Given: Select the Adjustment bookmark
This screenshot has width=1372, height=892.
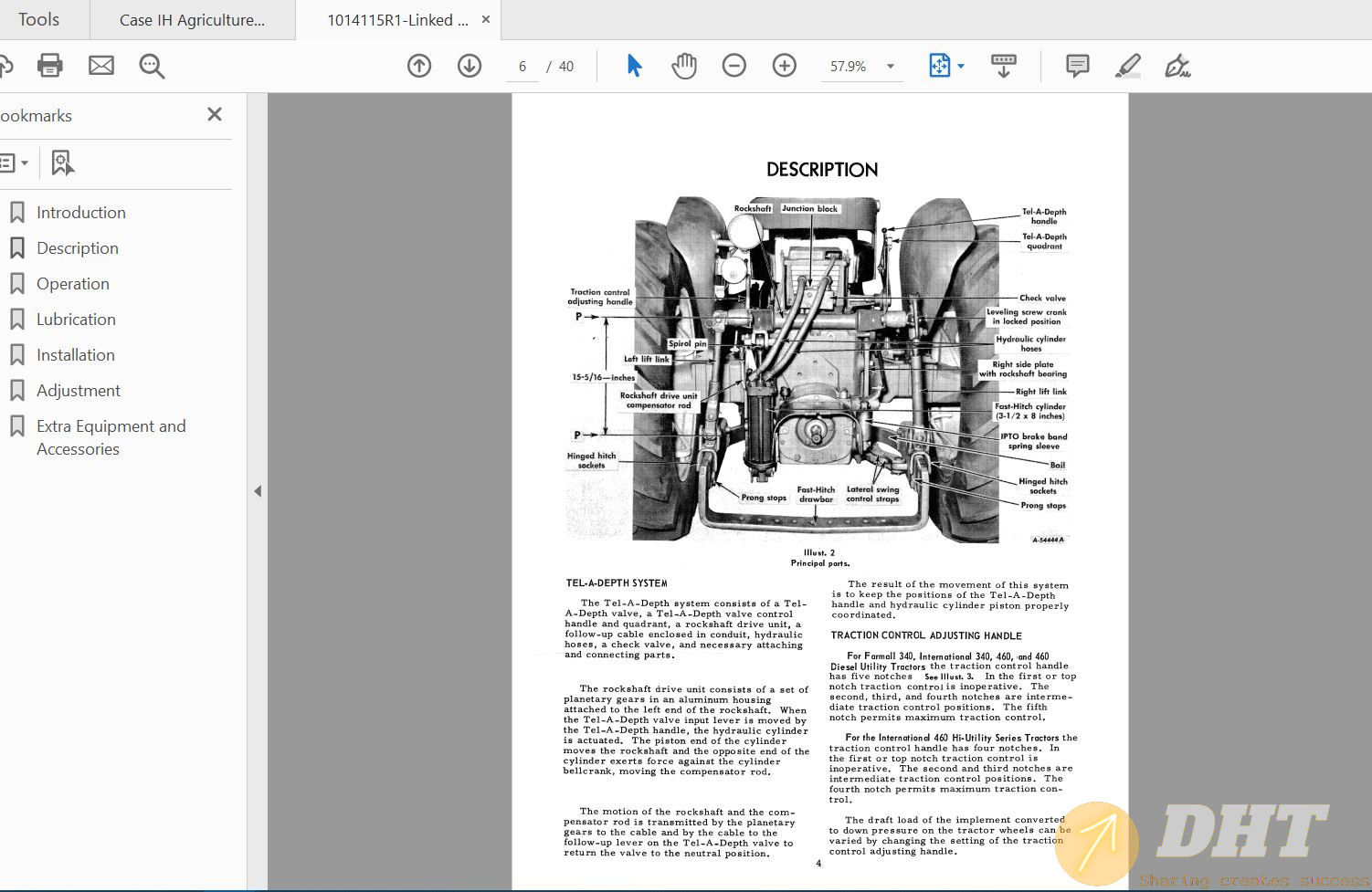Looking at the screenshot, I should pyautogui.click(x=79, y=390).
